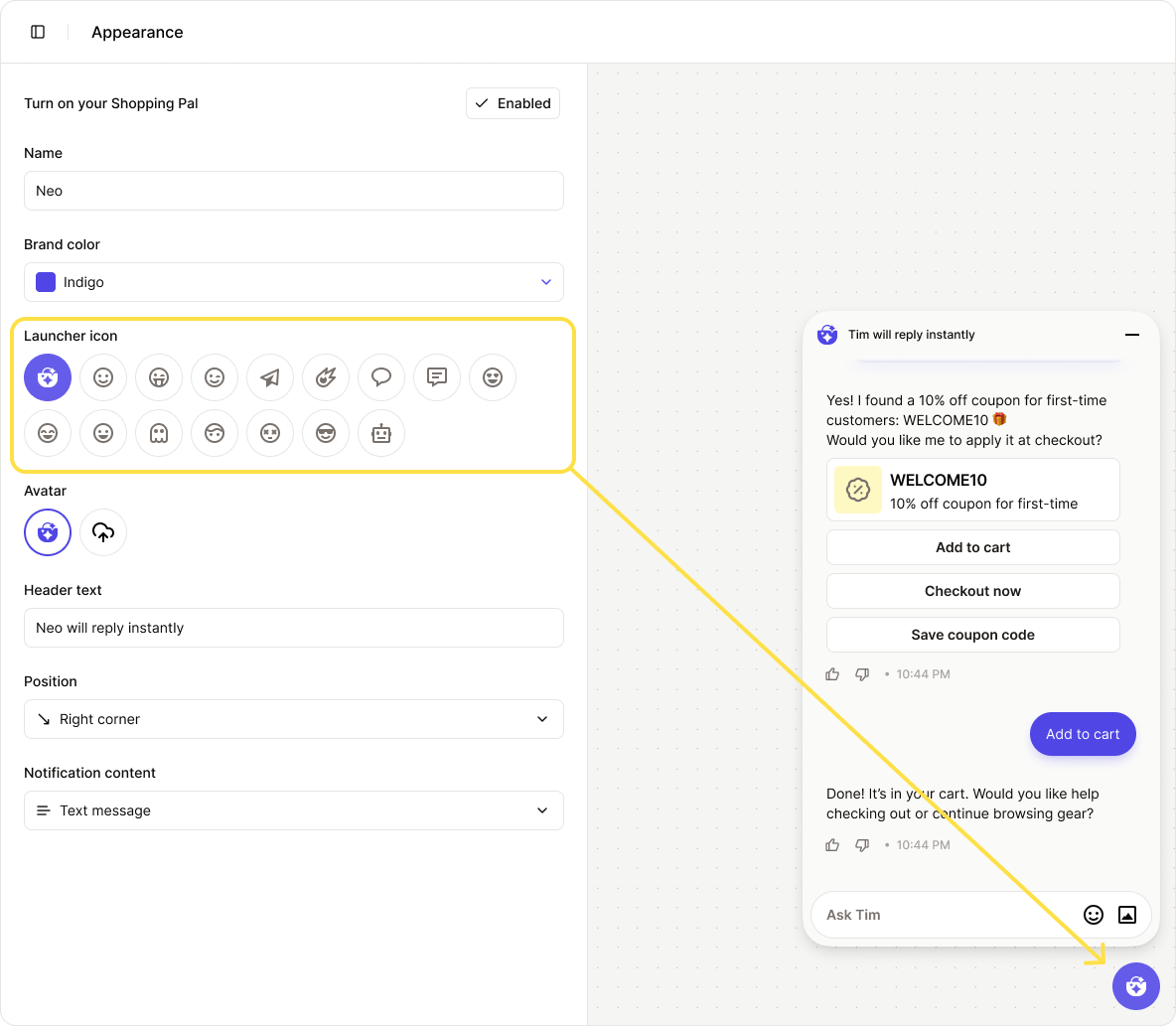The width and height of the screenshot is (1176, 1026).
Task: Click the indigo Add to cart message bubble
Action: (1083, 734)
